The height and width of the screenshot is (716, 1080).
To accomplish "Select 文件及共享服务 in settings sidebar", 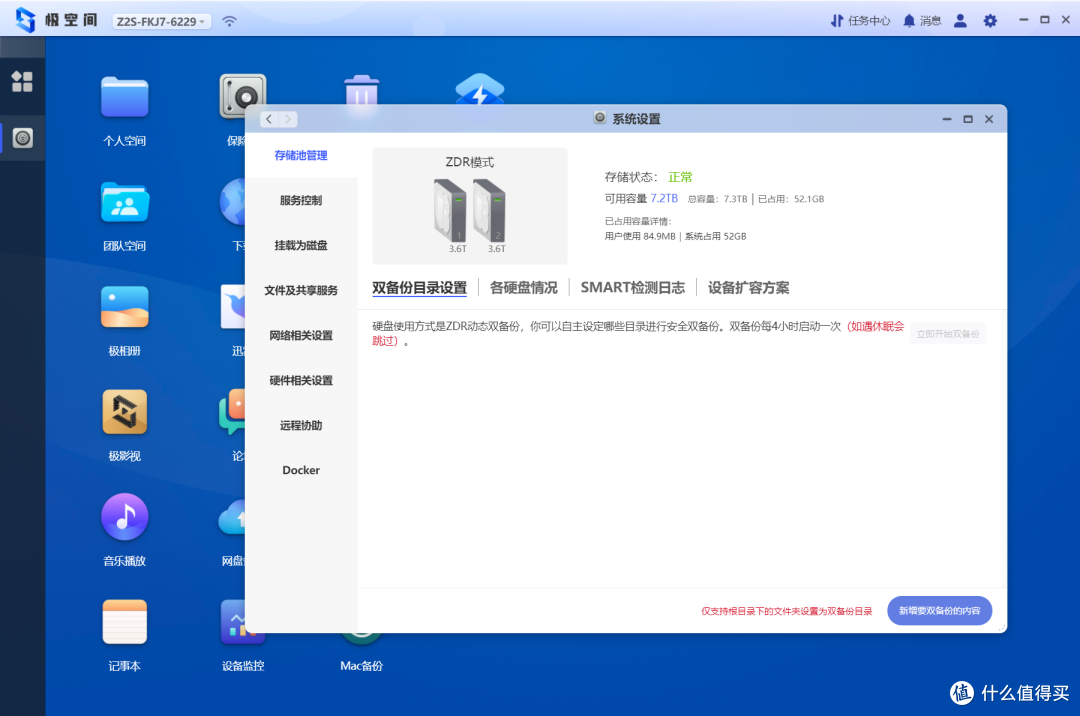I will (x=301, y=291).
